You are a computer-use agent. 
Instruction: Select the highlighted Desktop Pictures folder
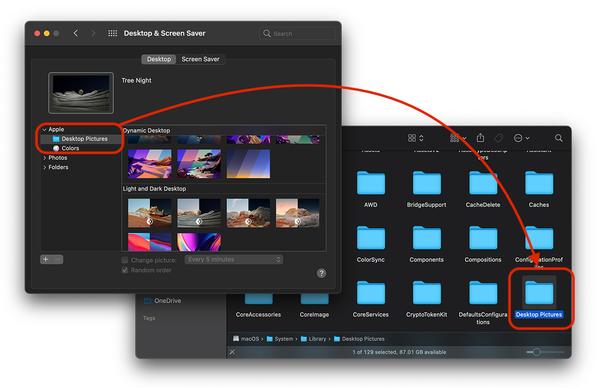pyautogui.click(x=539, y=292)
